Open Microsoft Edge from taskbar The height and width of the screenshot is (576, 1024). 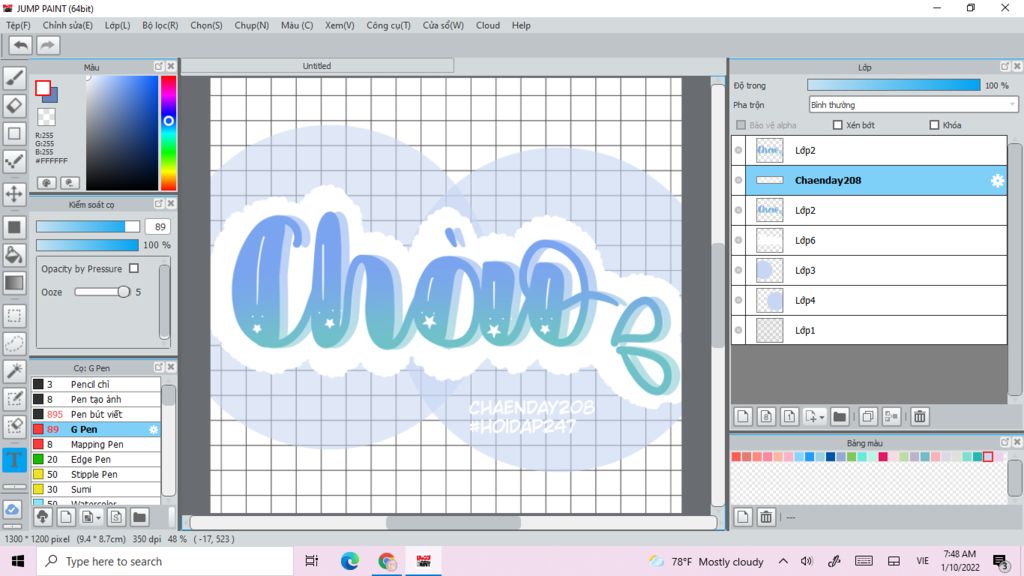click(350, 562)
